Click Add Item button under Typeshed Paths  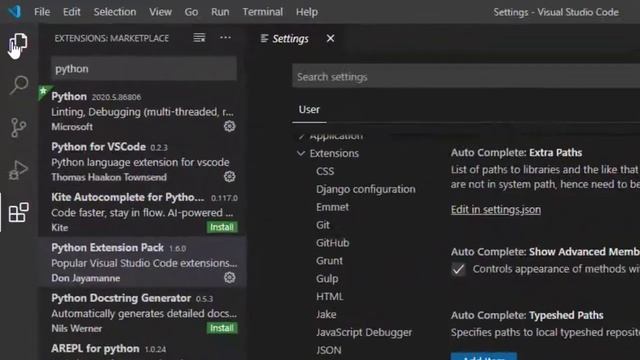484,356
